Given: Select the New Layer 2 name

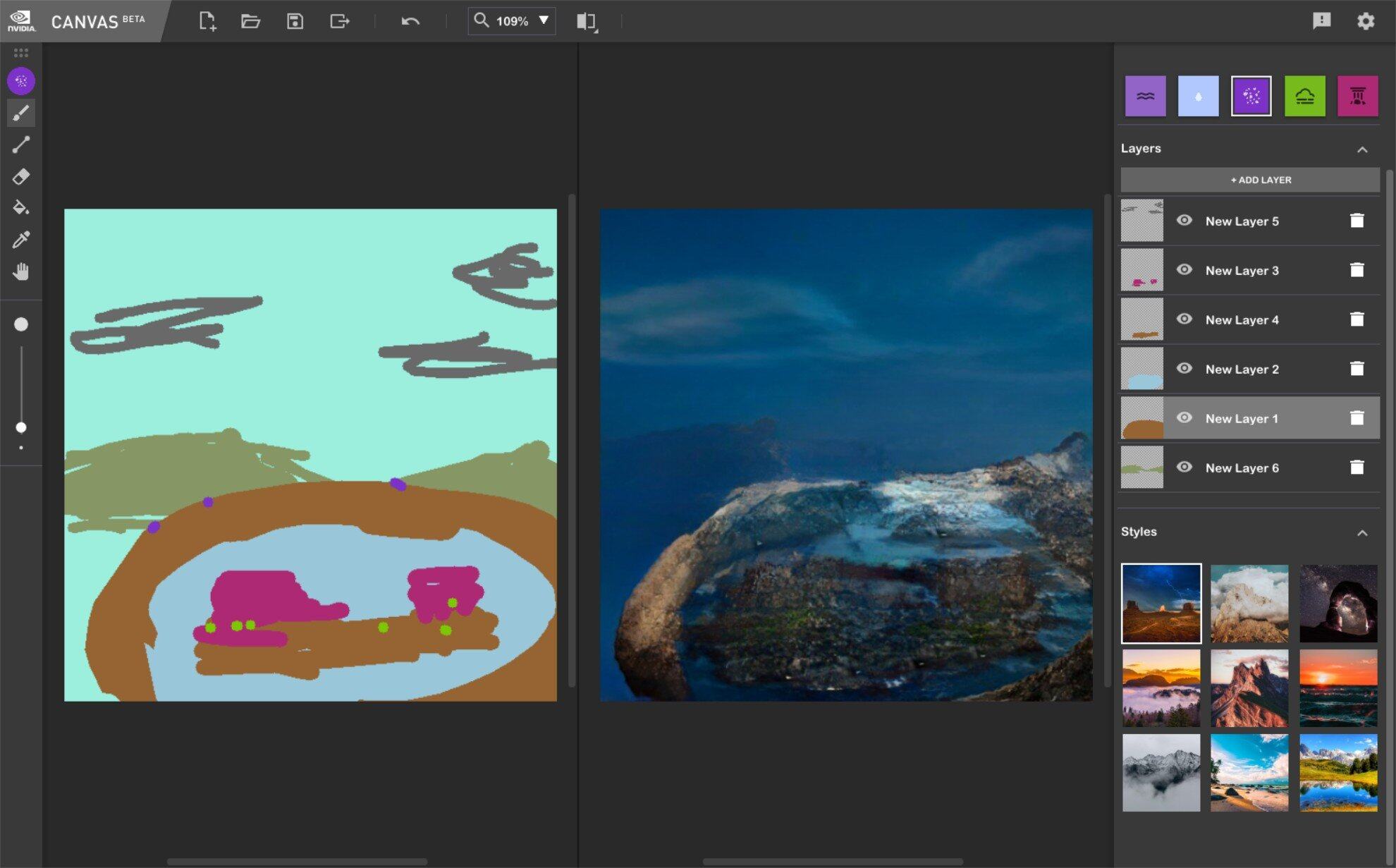Looking at the screenshot, I should click(1242, 369).
